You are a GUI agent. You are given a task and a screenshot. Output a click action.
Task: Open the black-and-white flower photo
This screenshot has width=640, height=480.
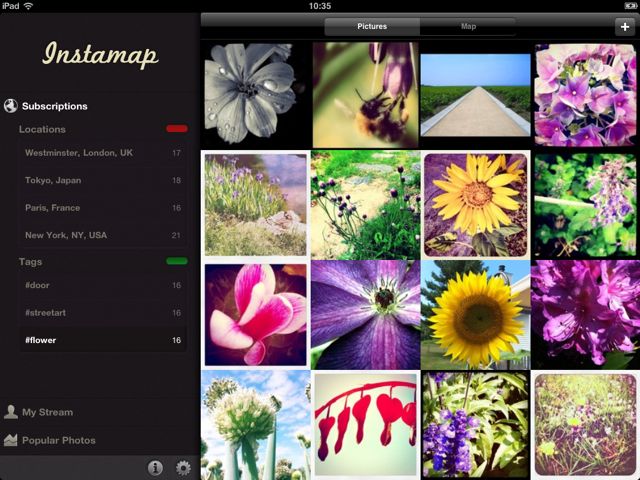point(256,94)
